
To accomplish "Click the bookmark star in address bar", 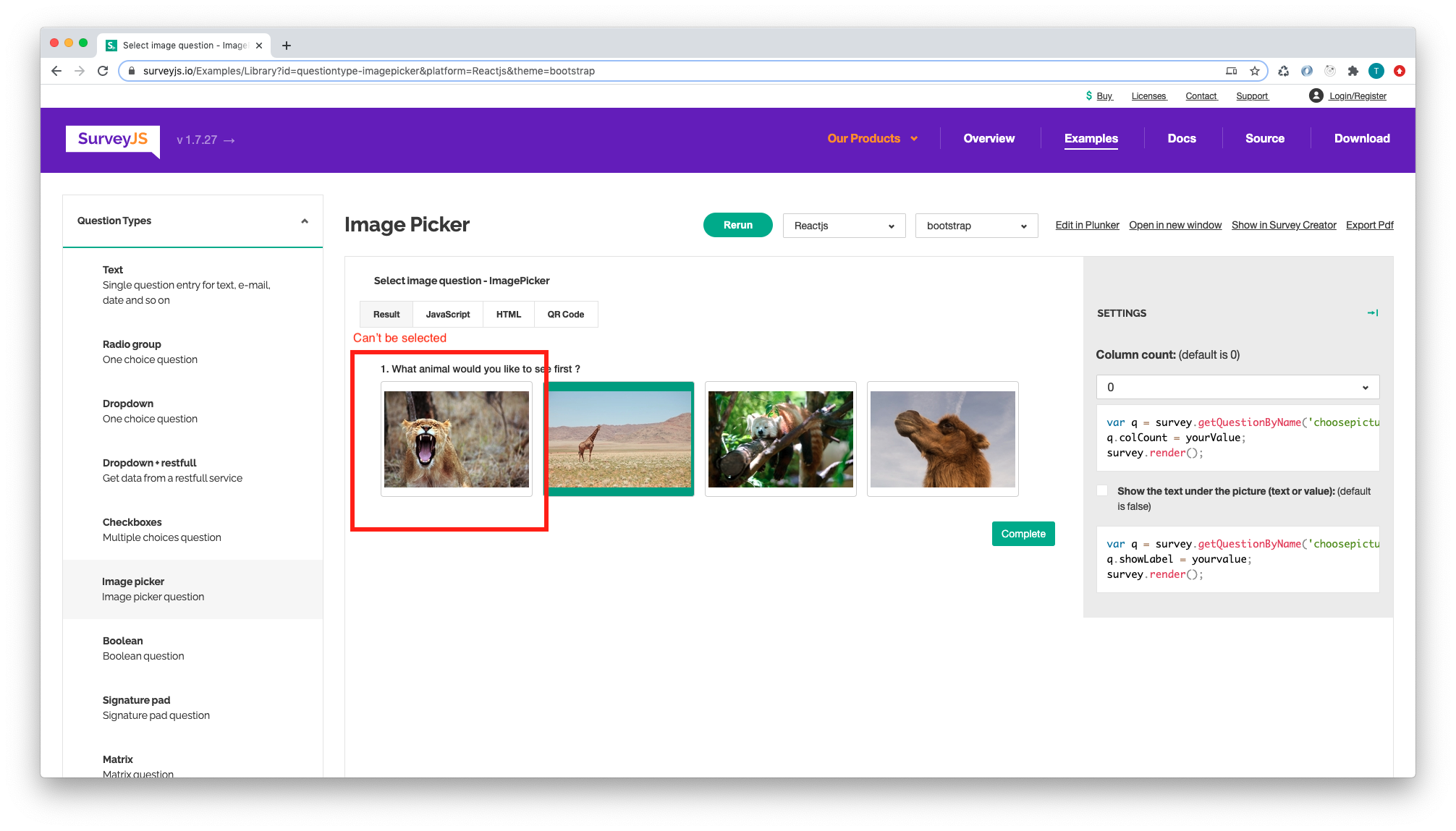I will [1254, 71].
